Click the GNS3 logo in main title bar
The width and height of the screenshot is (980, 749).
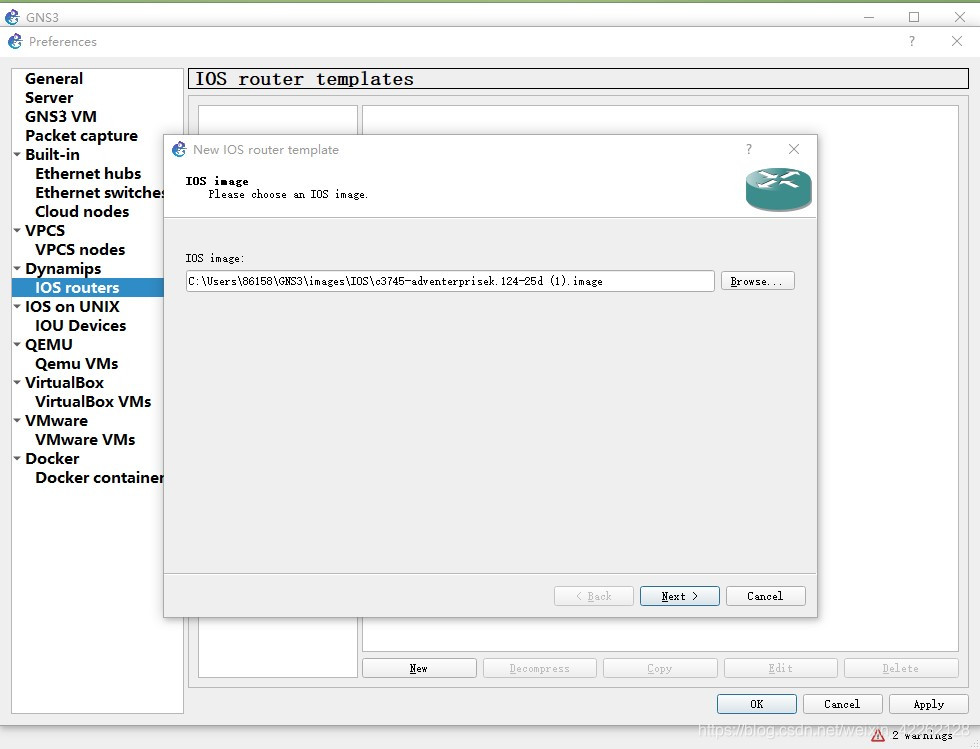tap(12, 17)
